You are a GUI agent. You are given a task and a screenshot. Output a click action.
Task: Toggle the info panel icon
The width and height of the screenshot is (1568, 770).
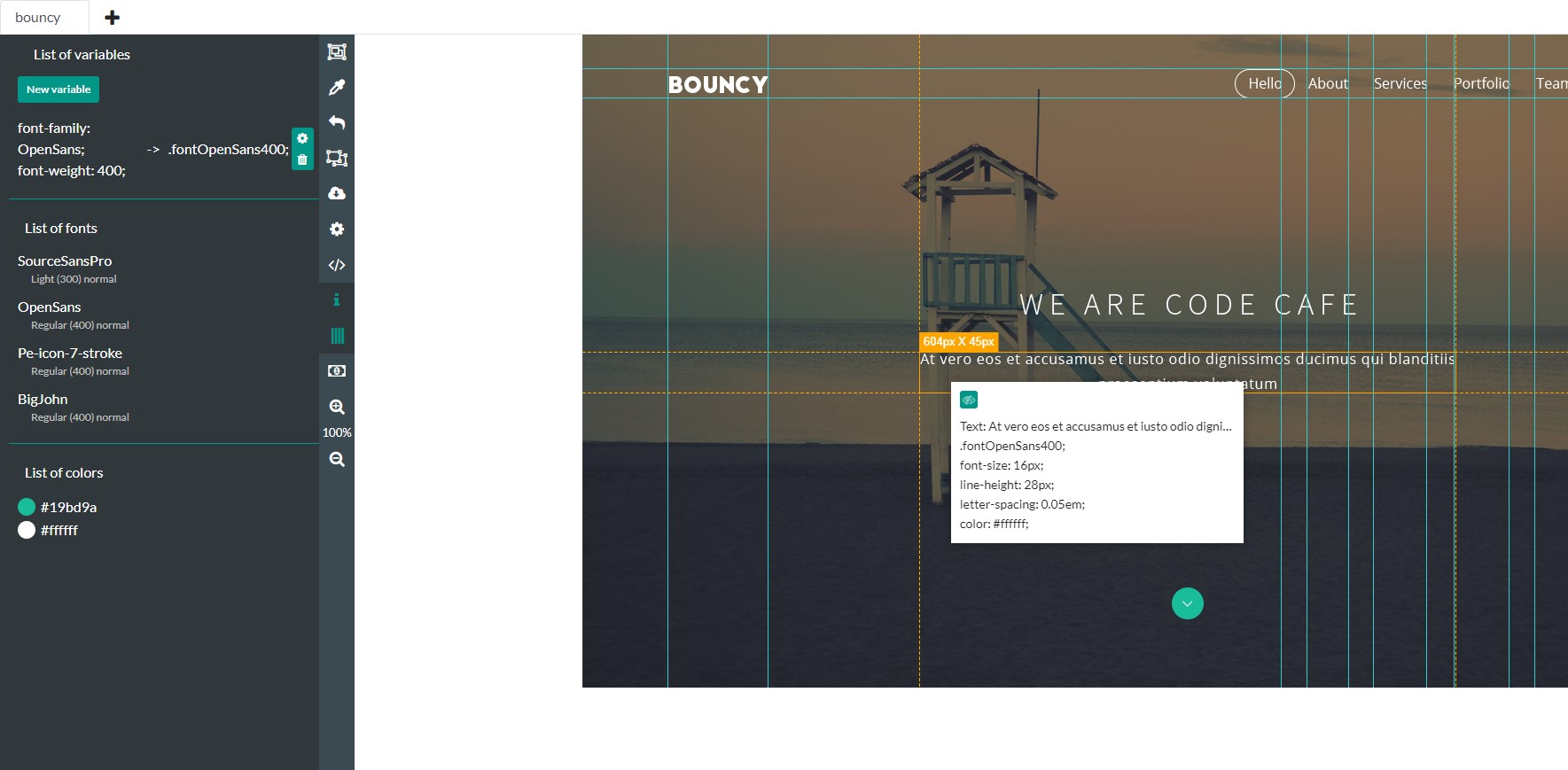tap(337, 299)
